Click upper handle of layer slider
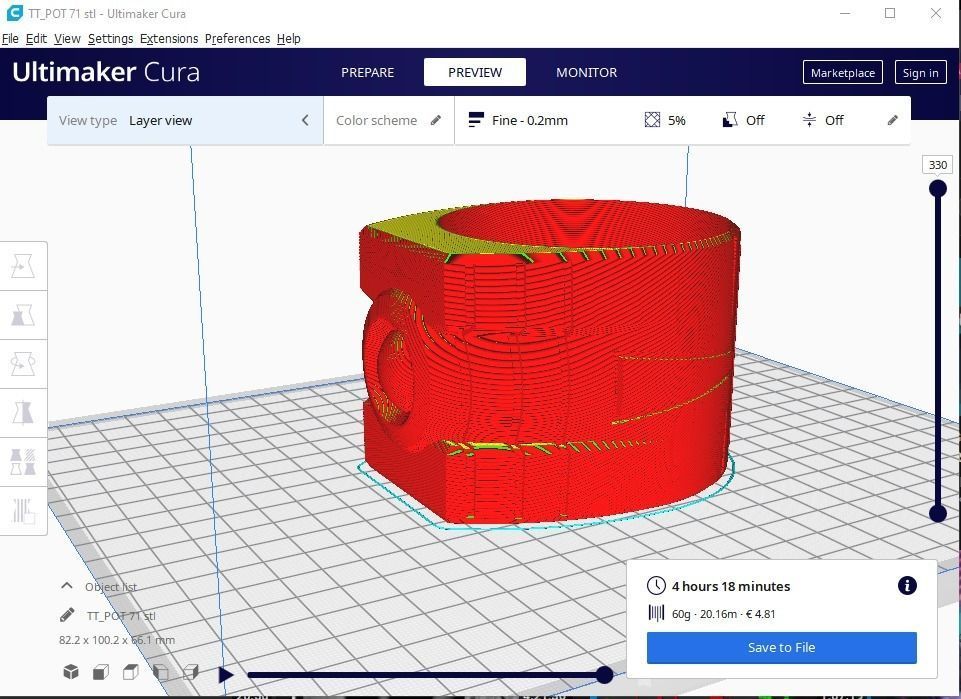This screenshot has height=699, width=961. 938,188
